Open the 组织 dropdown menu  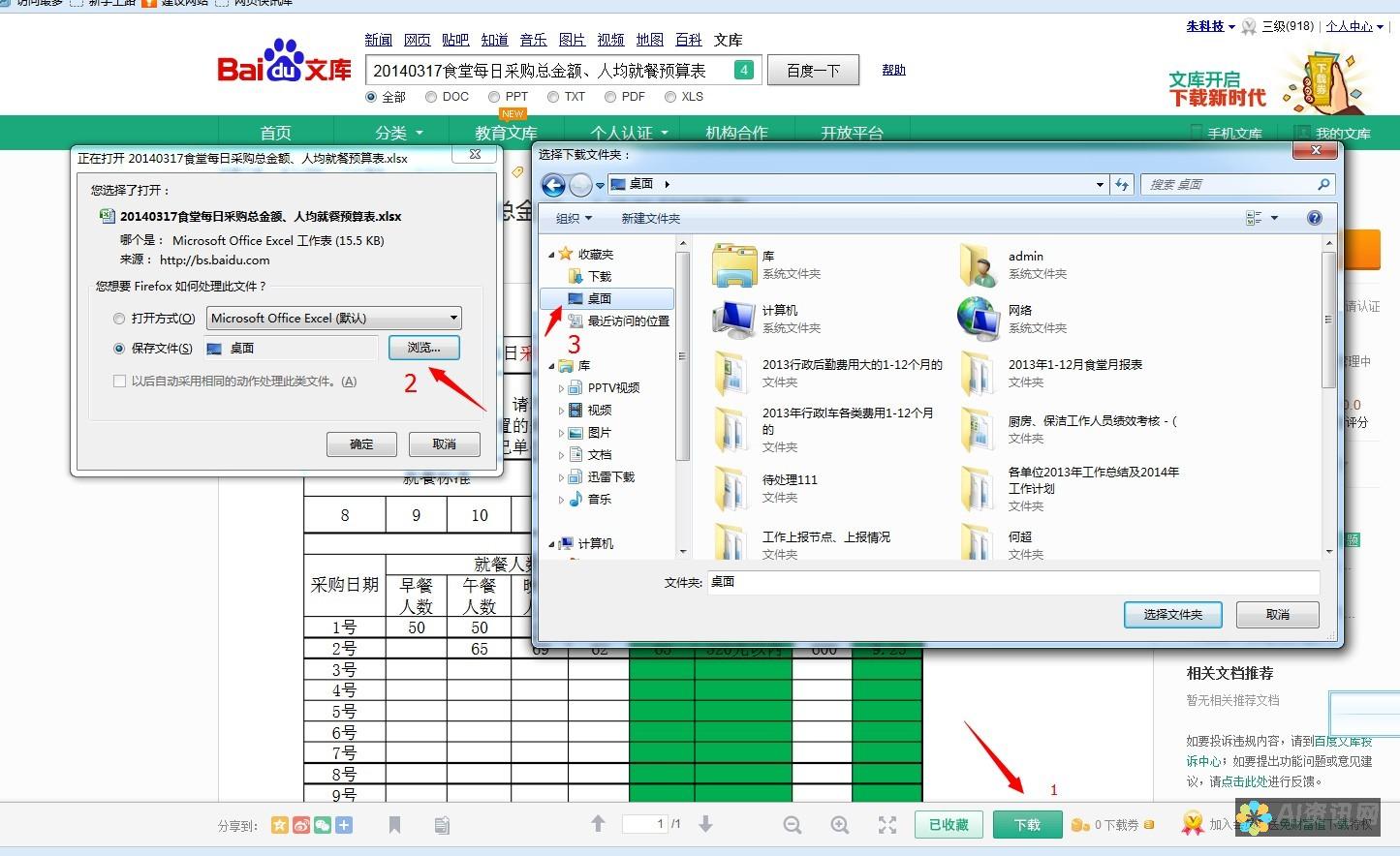[x=574, y=219]
